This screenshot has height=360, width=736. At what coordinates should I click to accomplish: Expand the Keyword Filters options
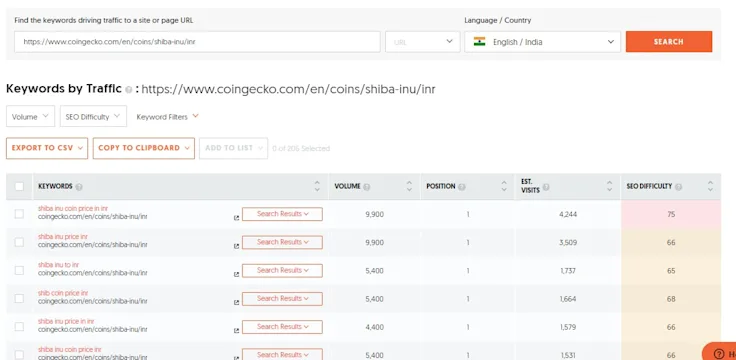[x=168, y=117]
